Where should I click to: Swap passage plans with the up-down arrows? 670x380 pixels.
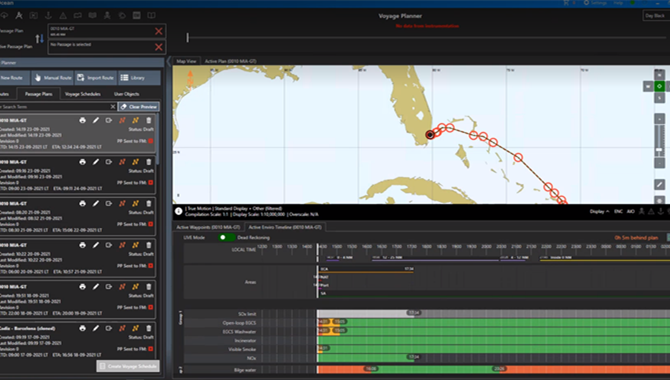click(39, 38)
